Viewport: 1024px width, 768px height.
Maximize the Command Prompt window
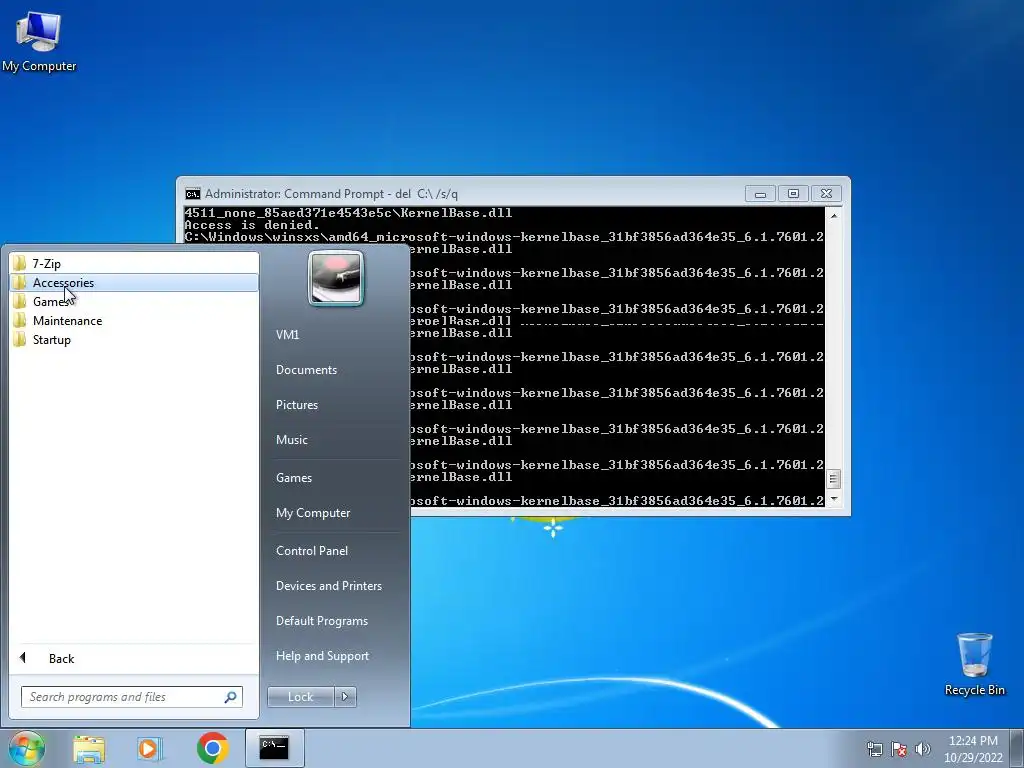793,194
